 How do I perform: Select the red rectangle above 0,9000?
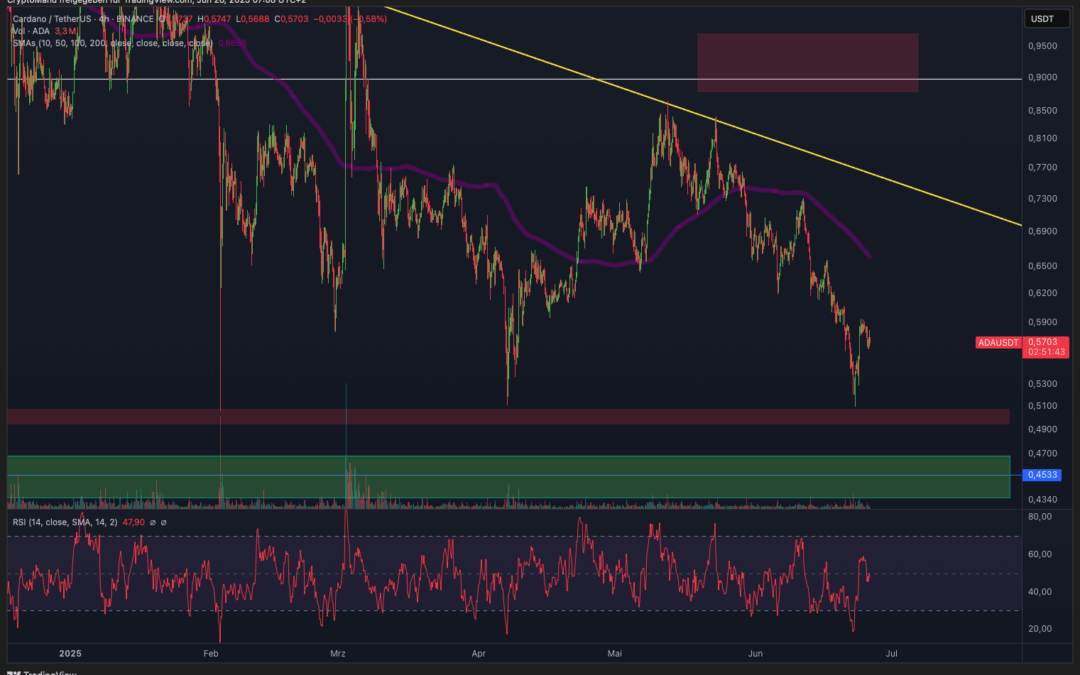pyautogui.click(x=807, y=63)
